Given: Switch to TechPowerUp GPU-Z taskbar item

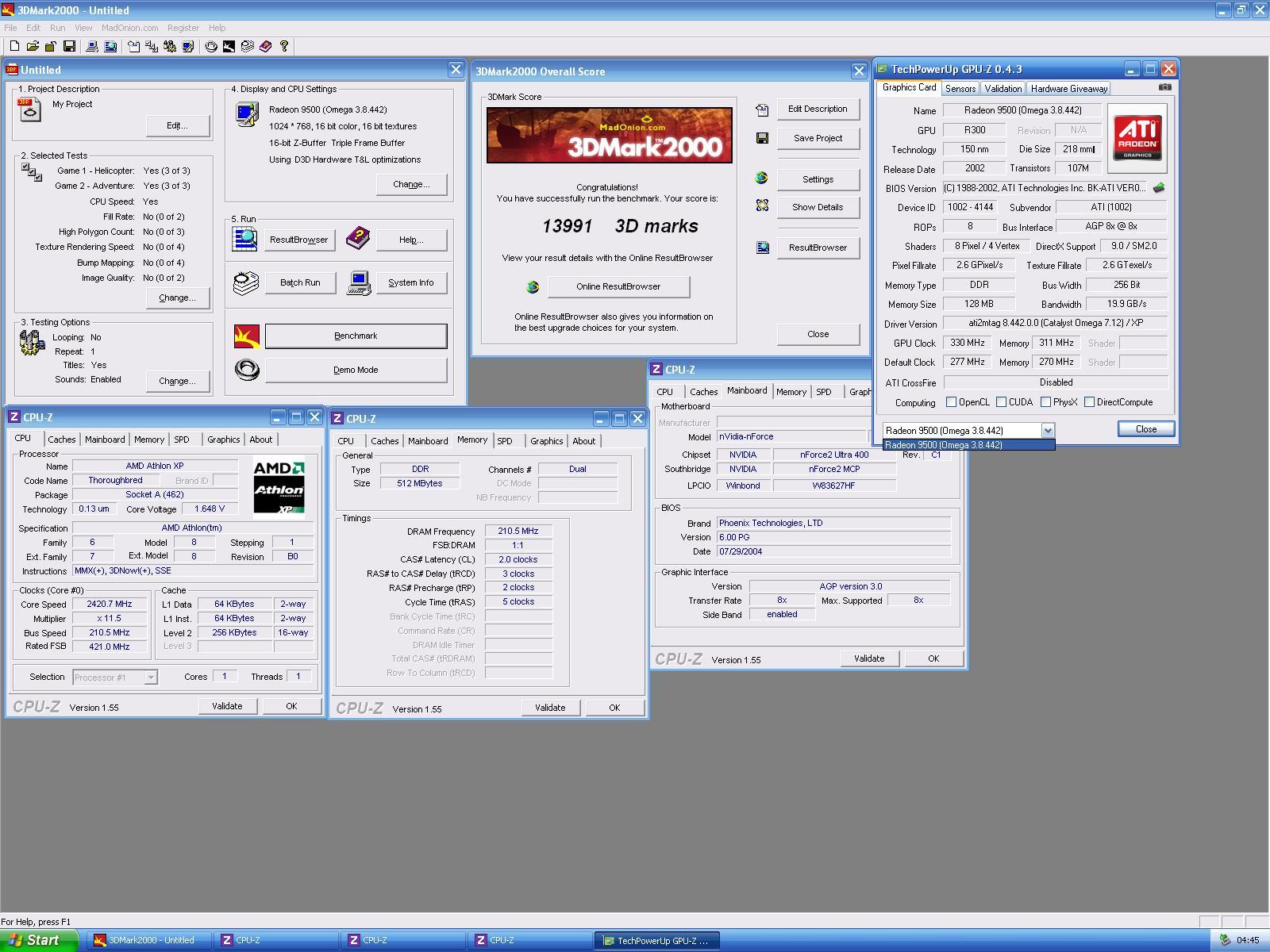Looking at the screenshot, I should [x=657, y=940].
